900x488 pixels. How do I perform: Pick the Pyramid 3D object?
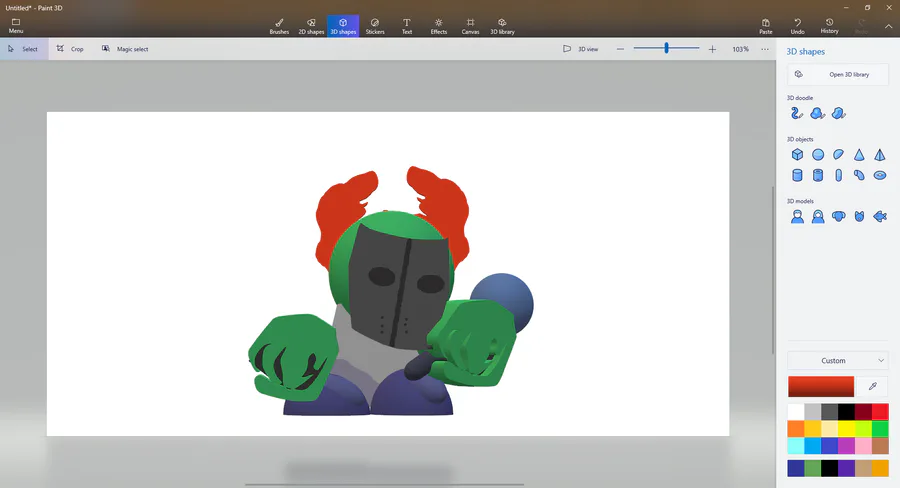point(880,154)
